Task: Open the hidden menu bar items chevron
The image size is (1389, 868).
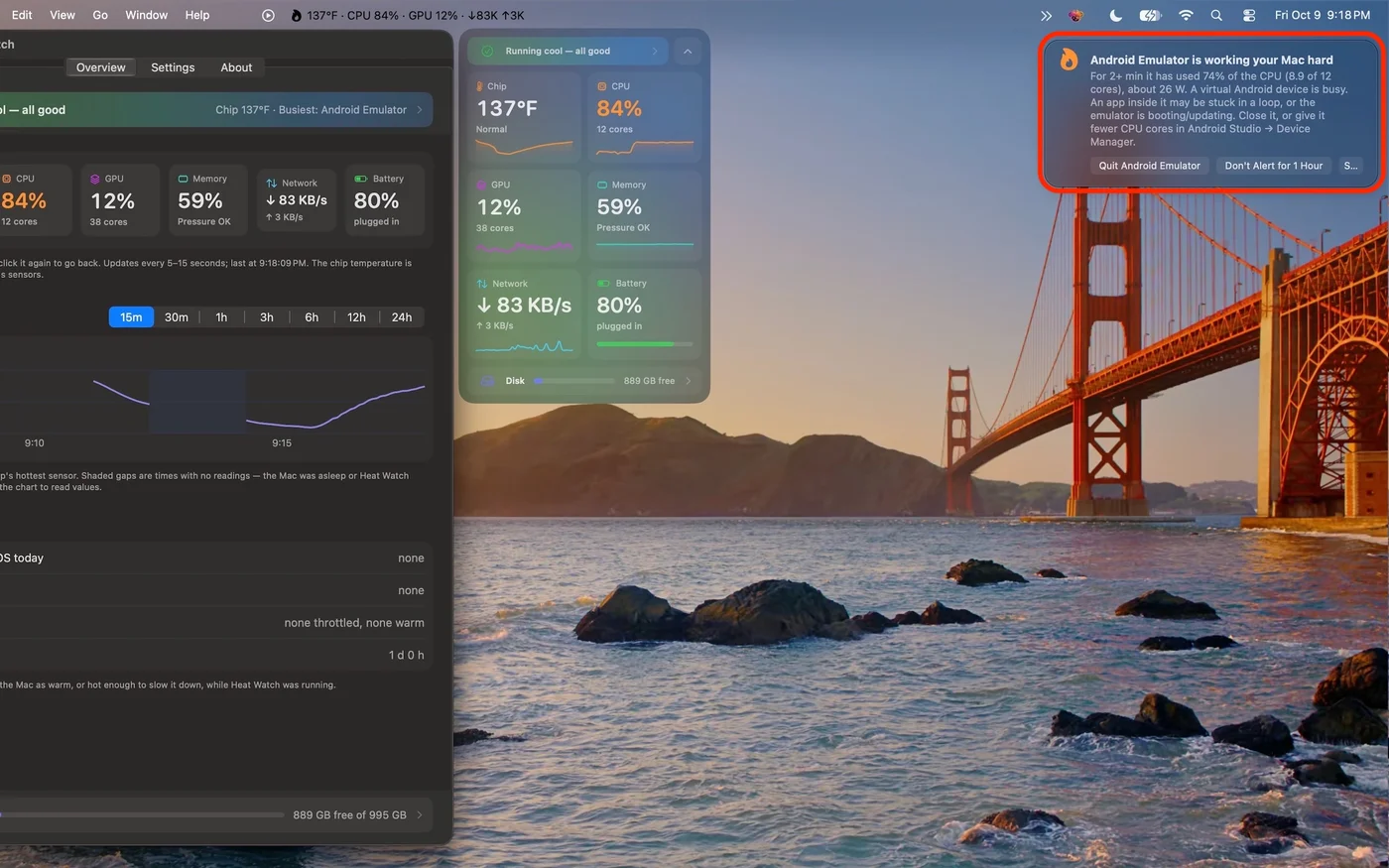Action: tap(1046, 15)
